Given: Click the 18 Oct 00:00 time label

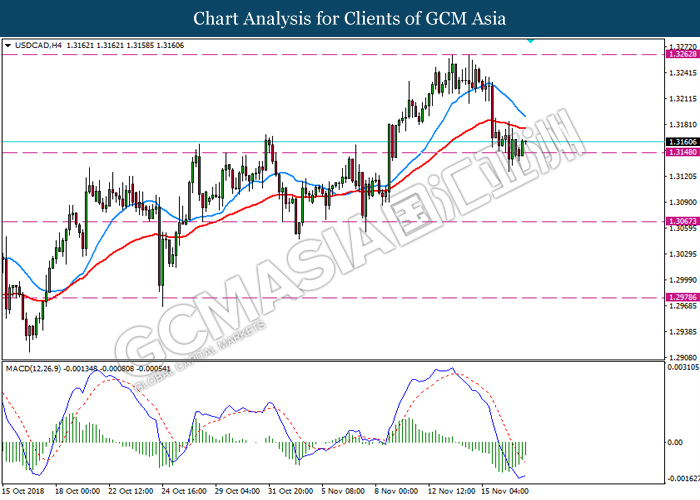Looking at the screenshot, I should [x=77, y=491].
